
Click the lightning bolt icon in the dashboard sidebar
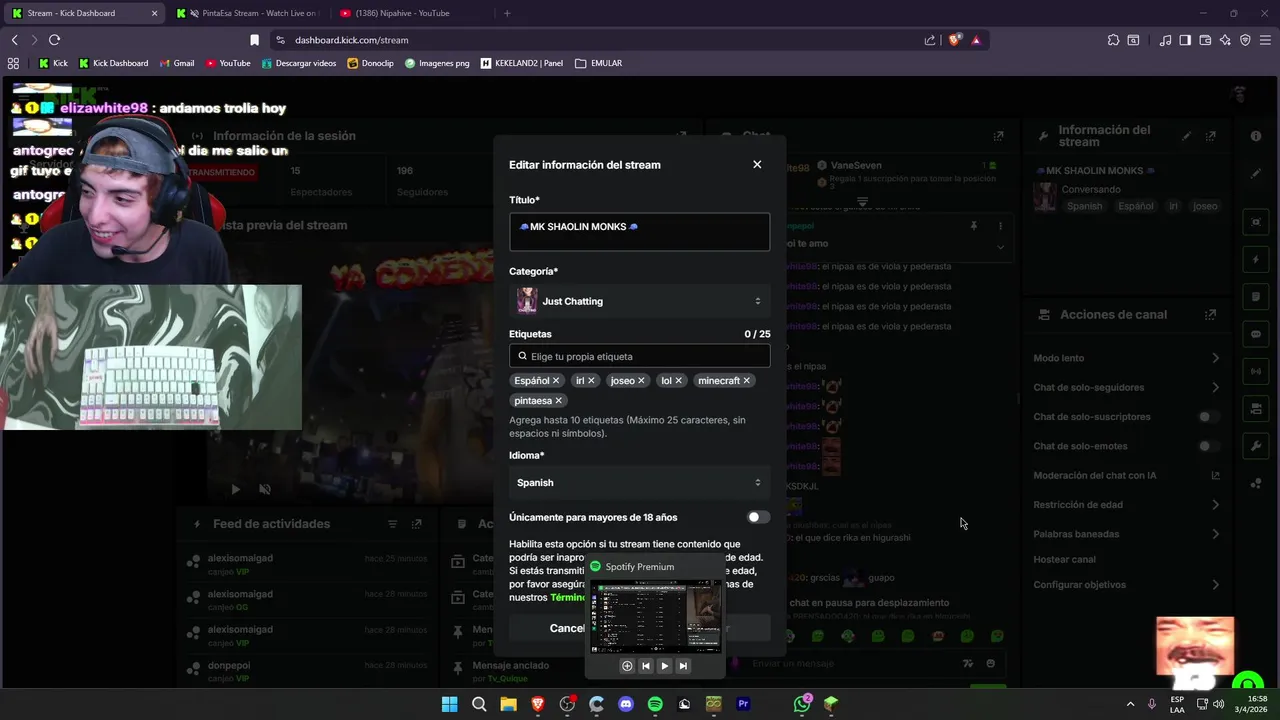pyautogui.click(x=1256, y=260)
